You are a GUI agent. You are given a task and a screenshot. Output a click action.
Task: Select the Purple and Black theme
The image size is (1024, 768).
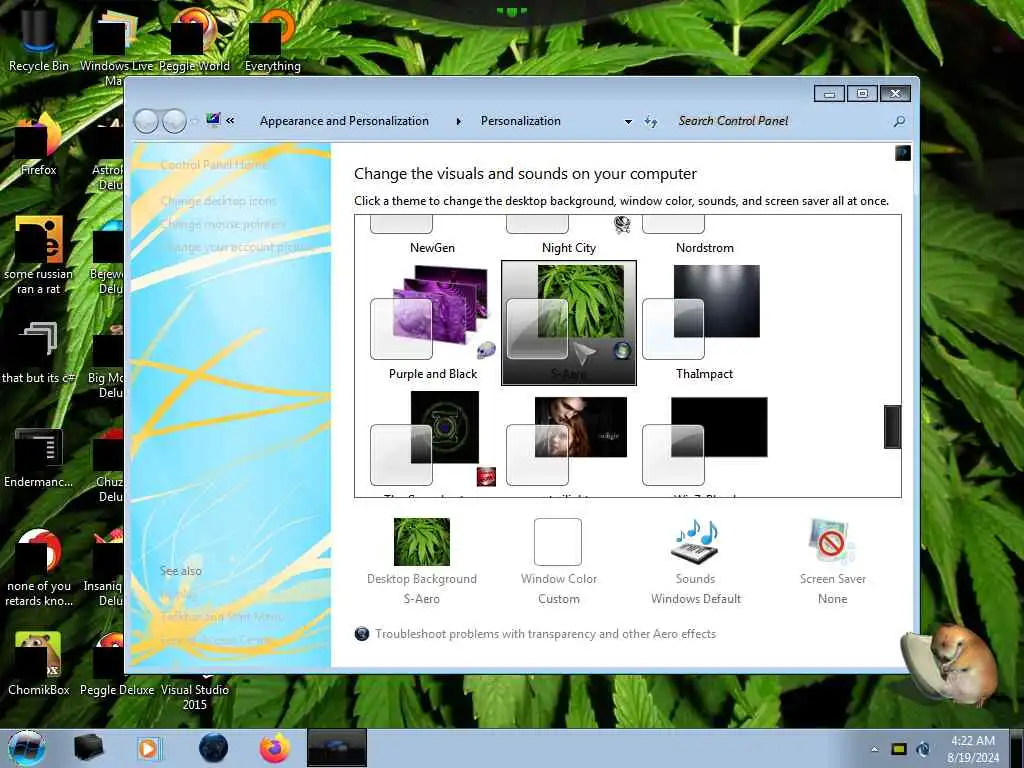(432, 323)
